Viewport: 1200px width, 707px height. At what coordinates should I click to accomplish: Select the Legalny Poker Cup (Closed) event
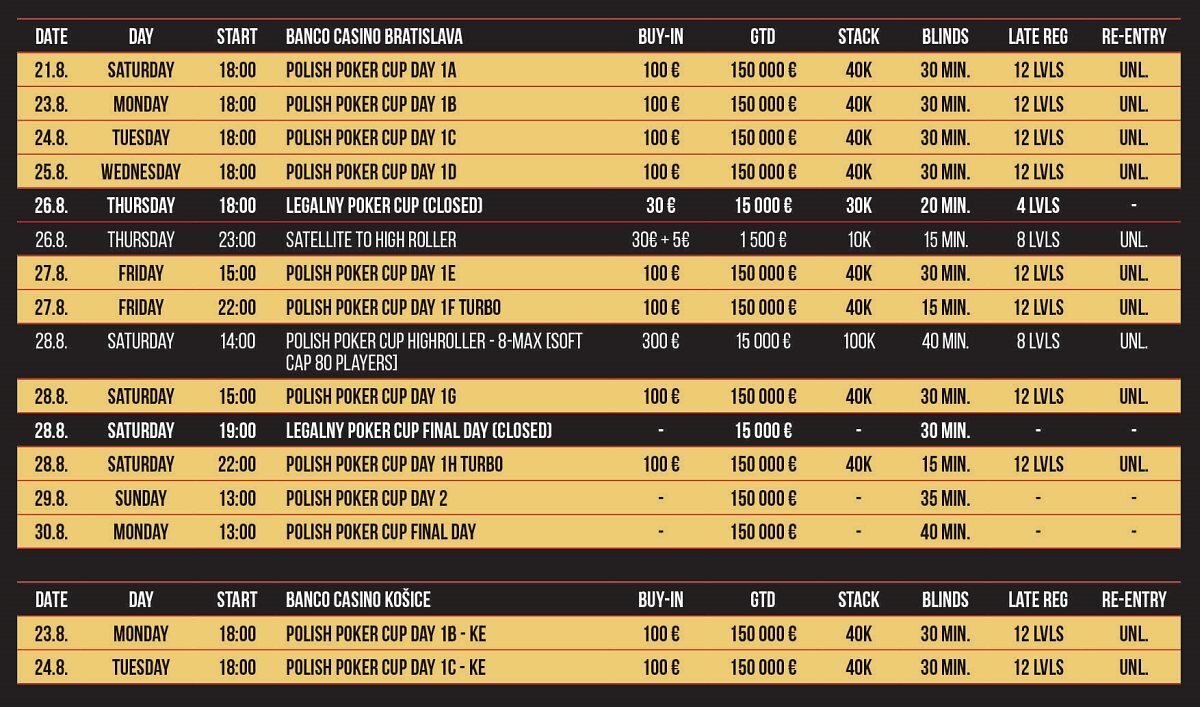384,206
